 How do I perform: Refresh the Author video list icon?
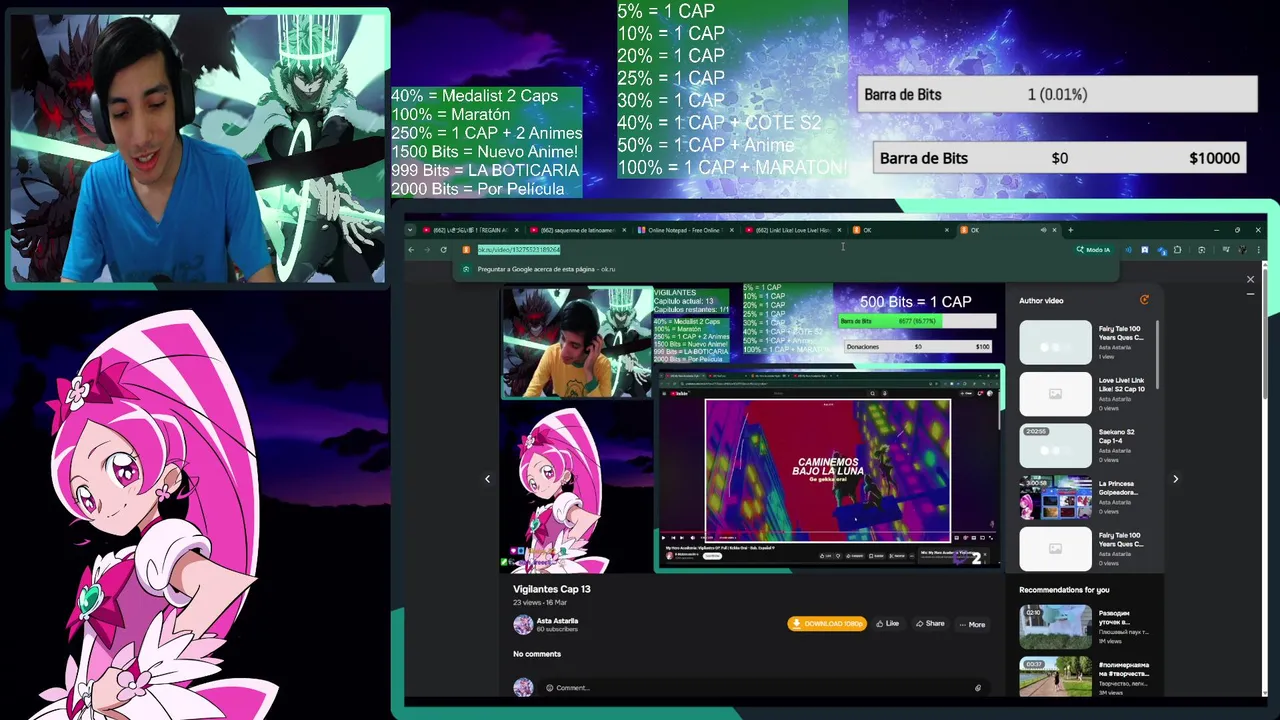click(1144, 300)
